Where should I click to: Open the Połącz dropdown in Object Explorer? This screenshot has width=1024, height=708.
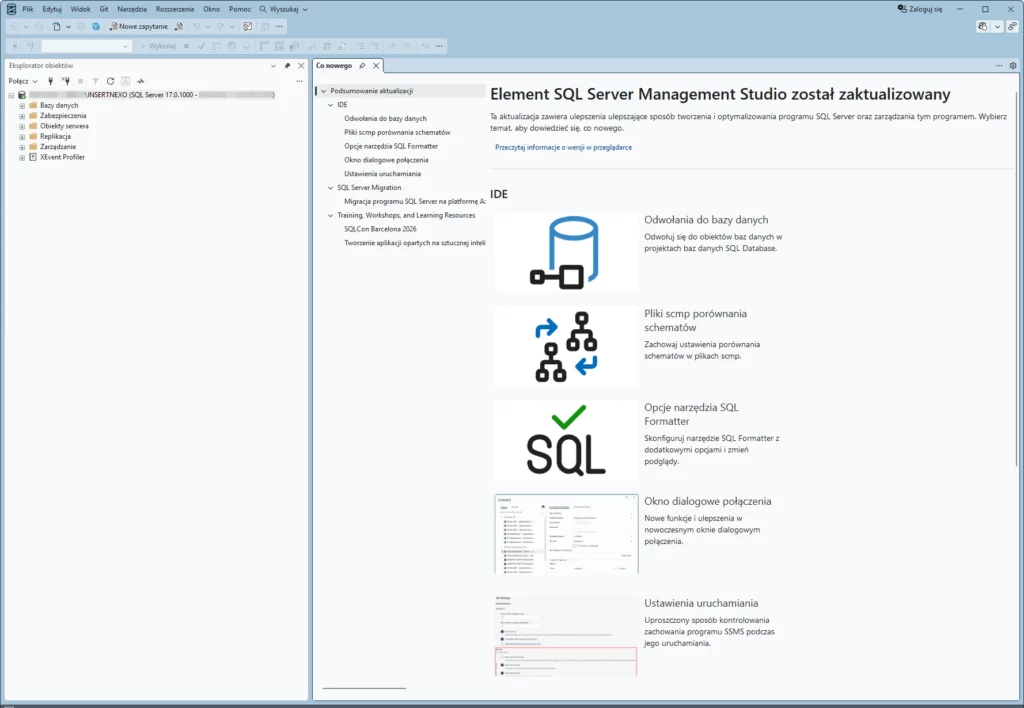pos(23,81)
